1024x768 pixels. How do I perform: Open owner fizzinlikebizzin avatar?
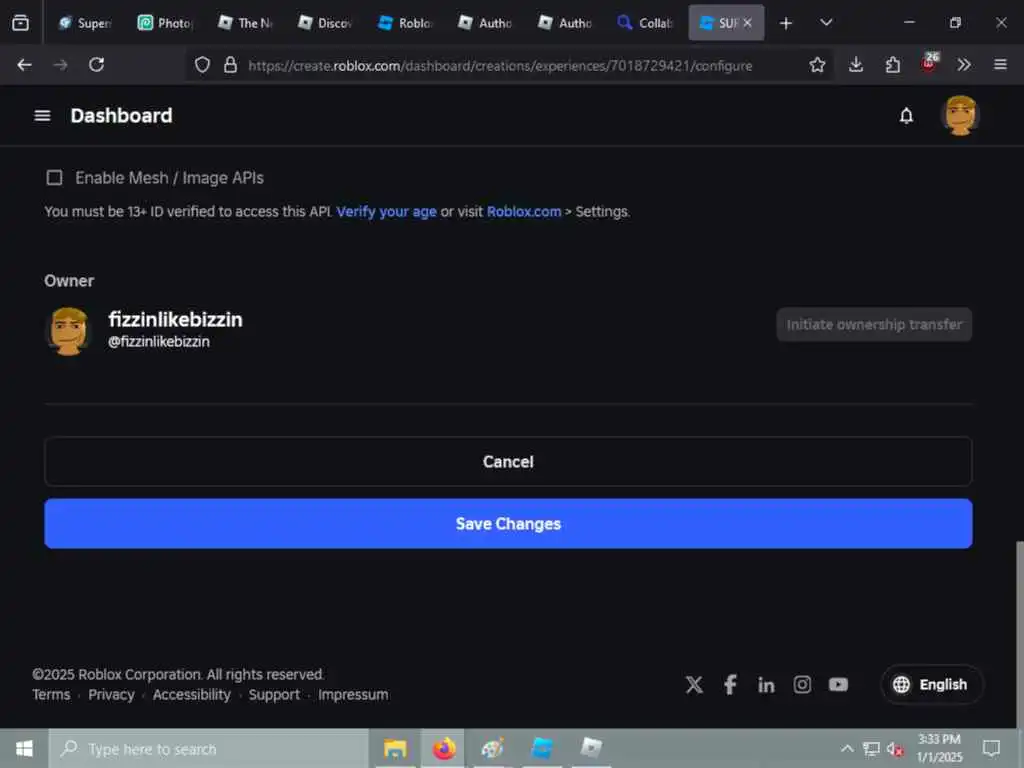69,331
